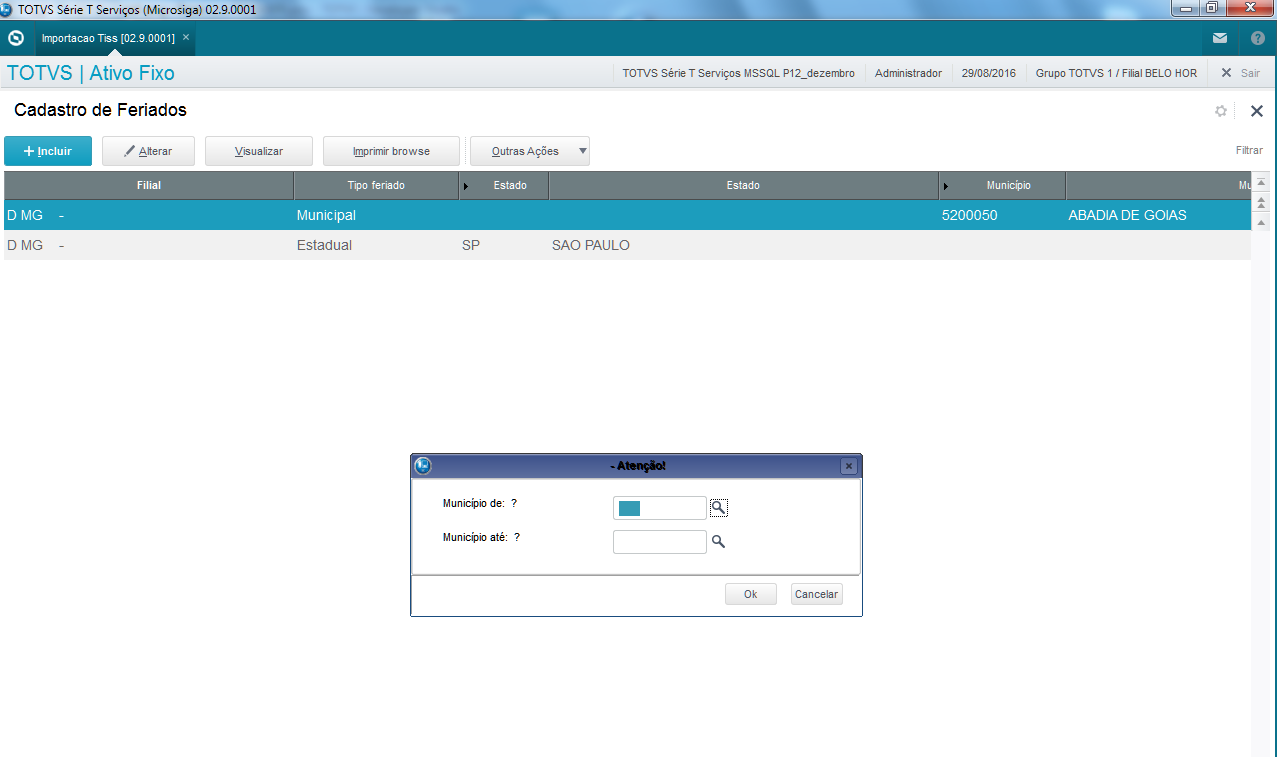Select the Municipal holiday row

[x=627, y=215]
